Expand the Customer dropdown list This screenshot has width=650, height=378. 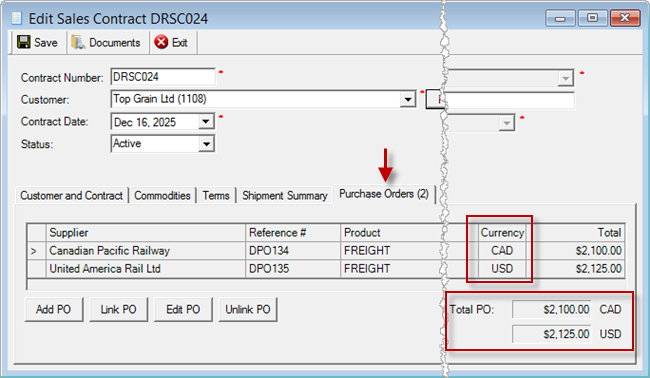point(408,99)
